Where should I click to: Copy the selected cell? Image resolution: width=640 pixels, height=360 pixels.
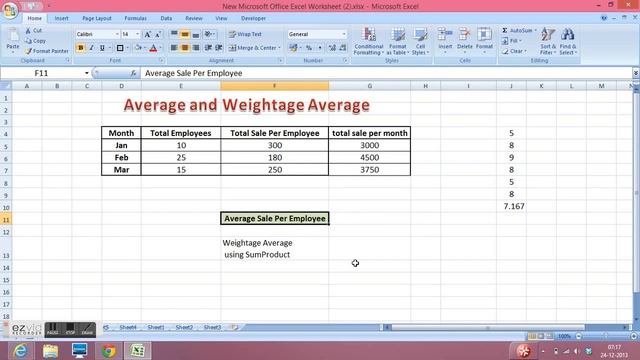(x=35, y=41)
